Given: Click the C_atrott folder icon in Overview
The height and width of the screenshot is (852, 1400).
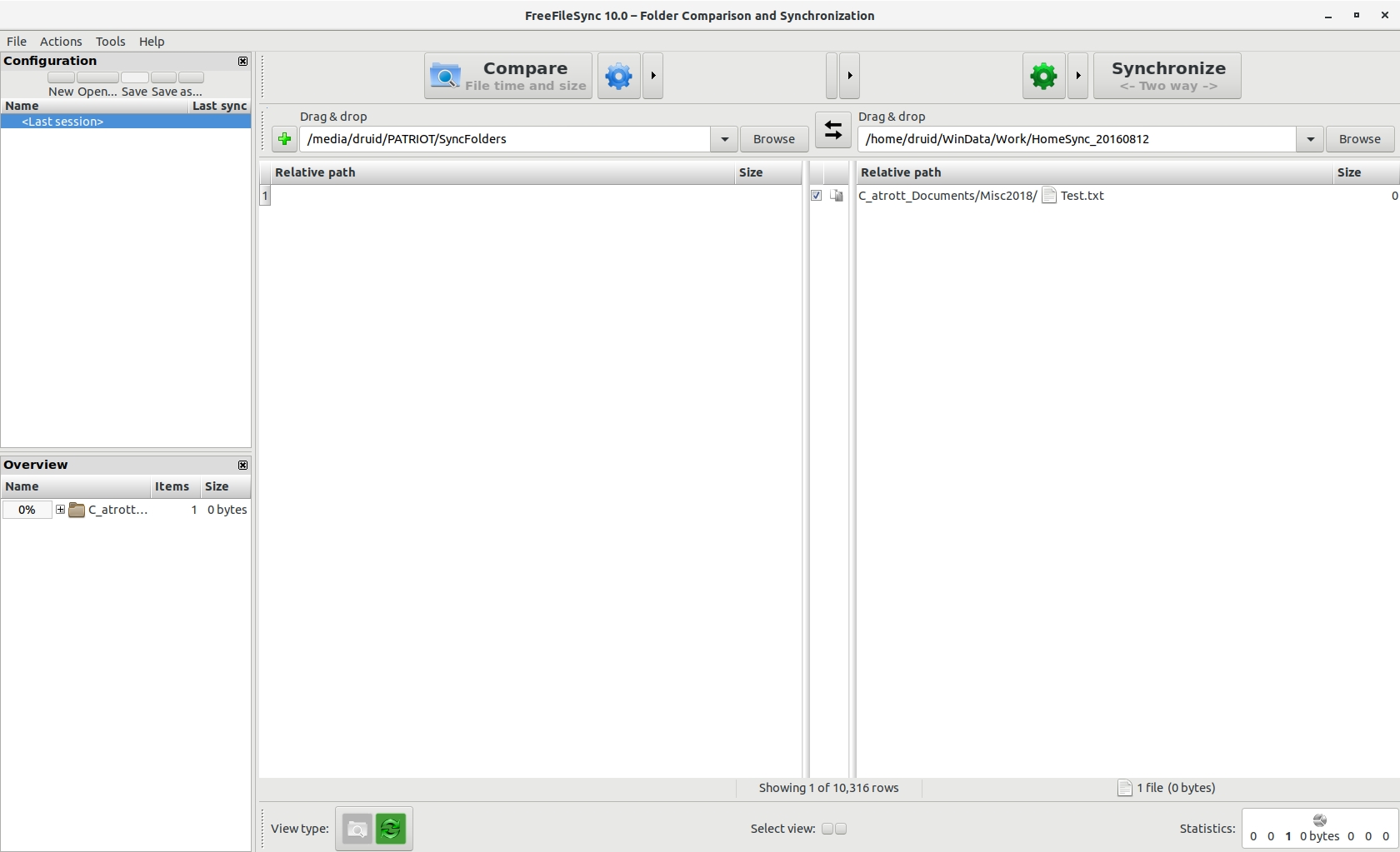Looking at the screenshot, I should pos(77,510).
